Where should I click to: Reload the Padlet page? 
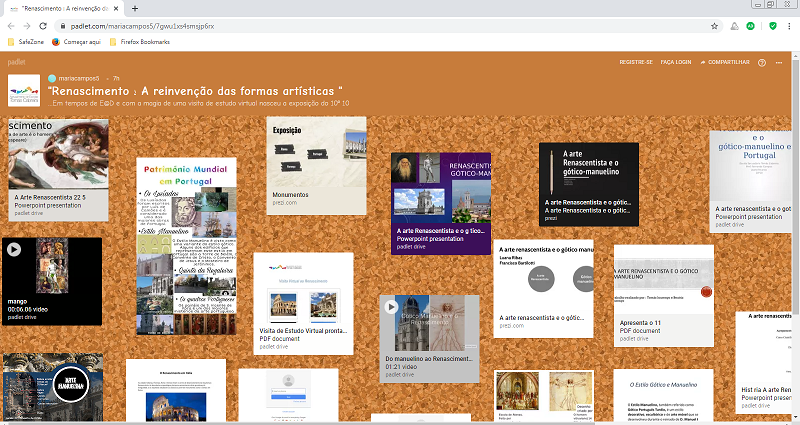pos(43,26)
